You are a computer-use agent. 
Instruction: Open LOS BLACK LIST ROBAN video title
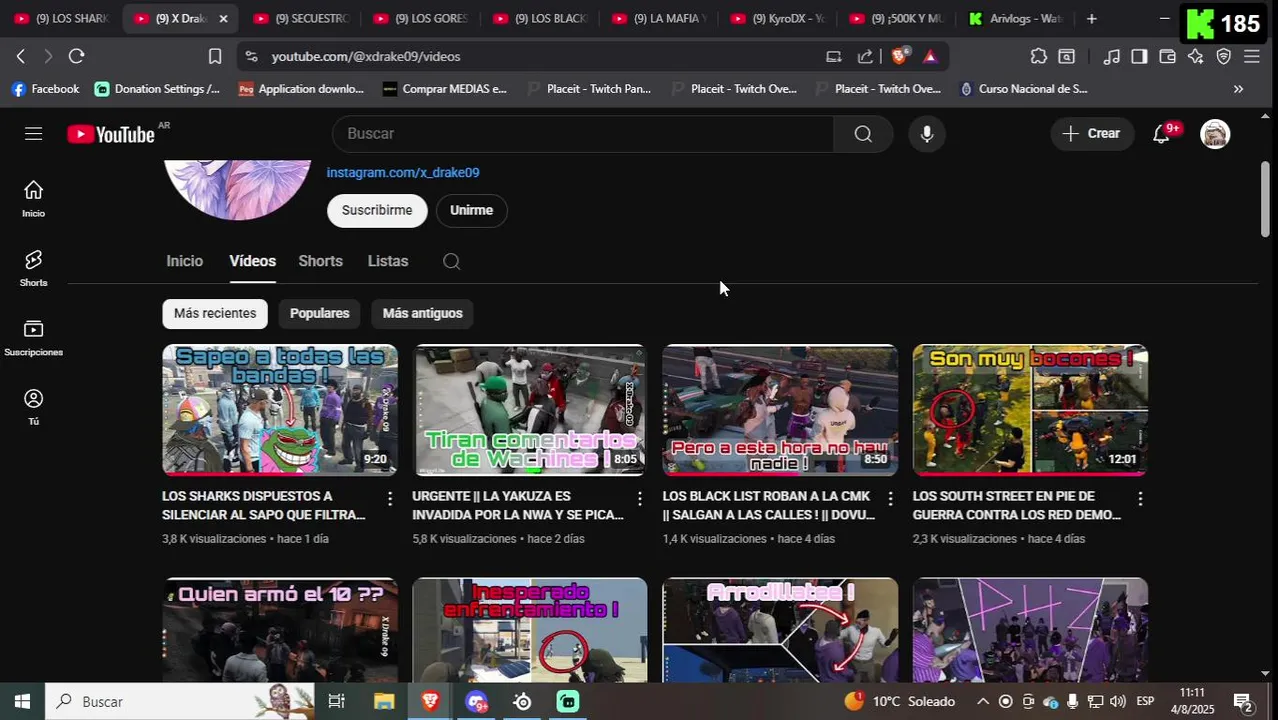[x=768, y=506]
